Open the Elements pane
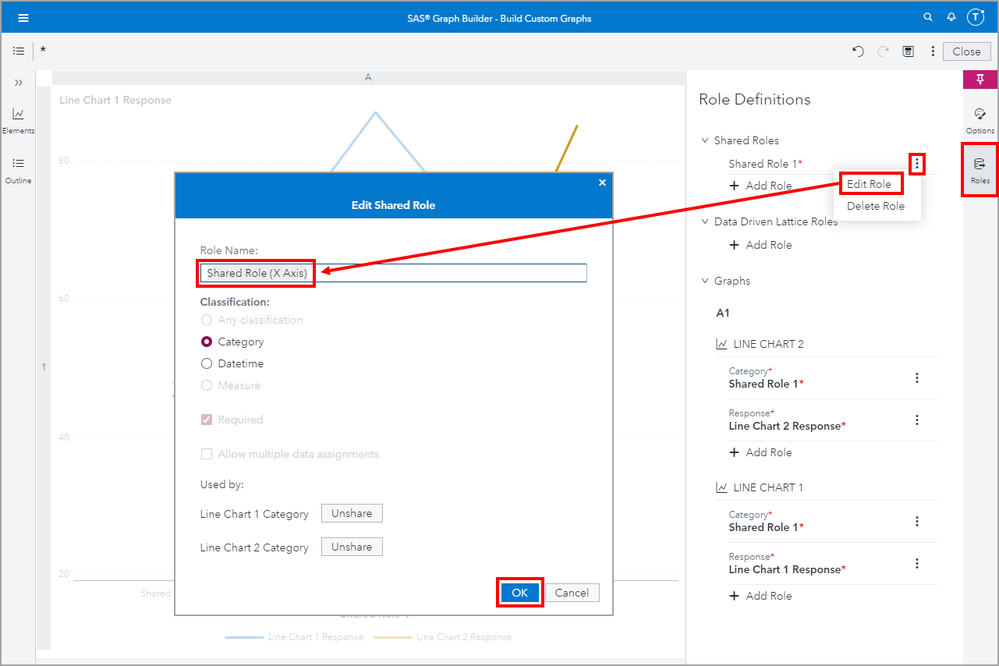This screenshot has height=666, width=999. [x=18, y=120]
